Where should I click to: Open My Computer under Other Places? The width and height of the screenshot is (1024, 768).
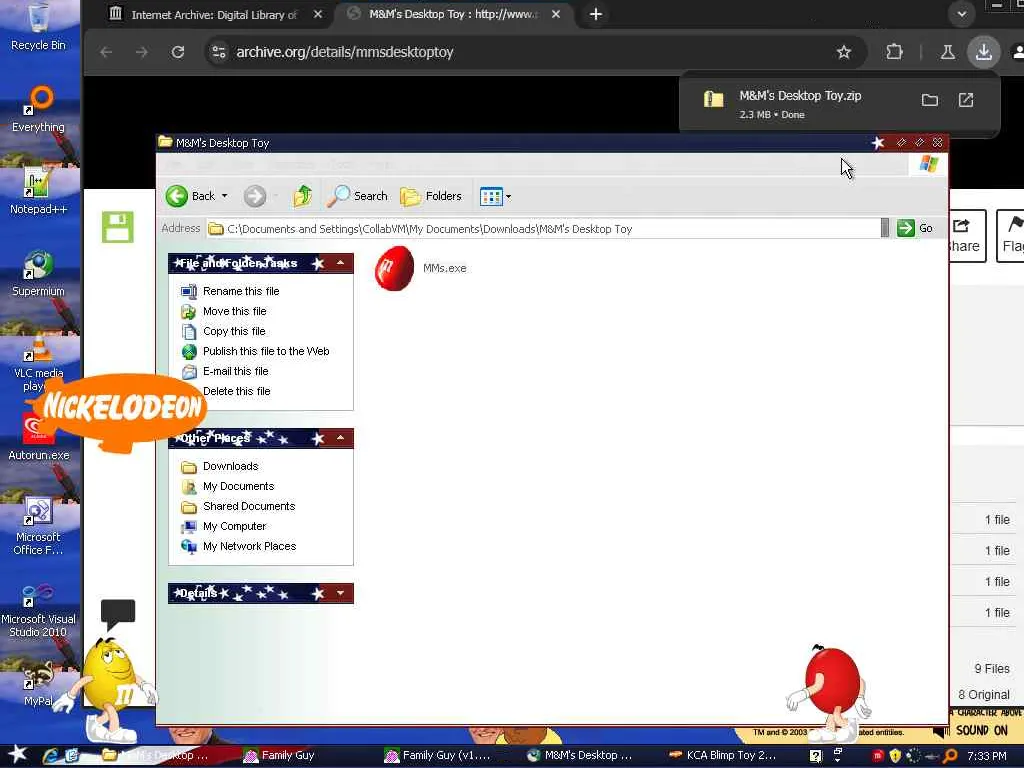(x=234, y=526)
